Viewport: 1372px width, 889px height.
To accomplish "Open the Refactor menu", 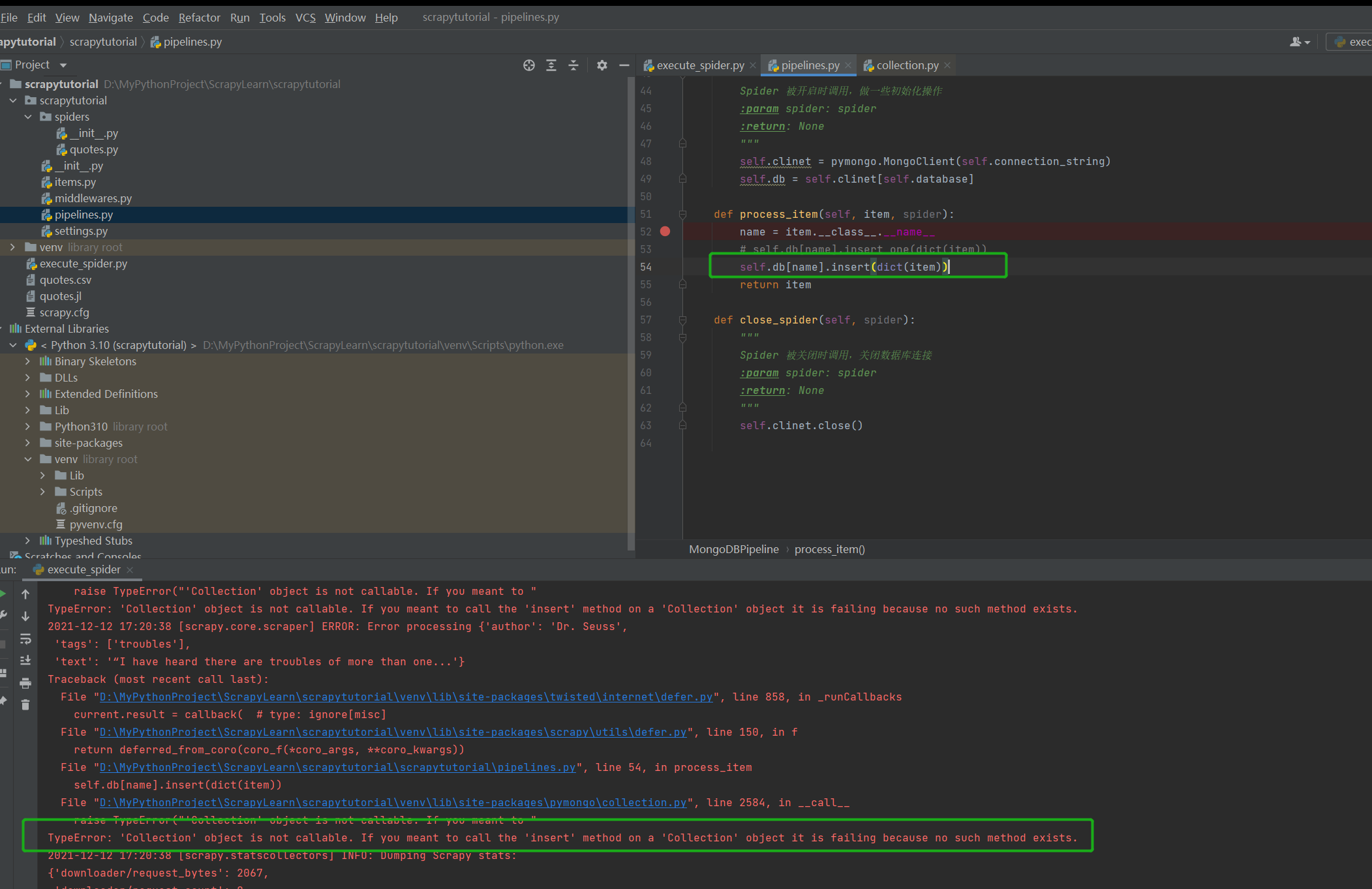I will coord(199,18).
